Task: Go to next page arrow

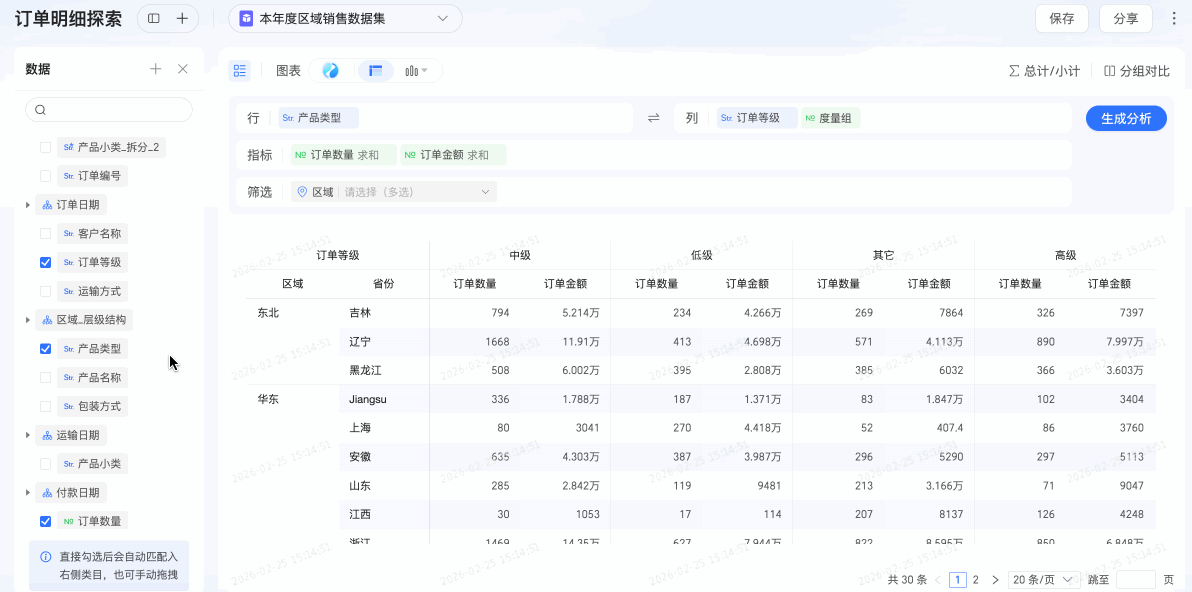Action: tap(995, 580)
